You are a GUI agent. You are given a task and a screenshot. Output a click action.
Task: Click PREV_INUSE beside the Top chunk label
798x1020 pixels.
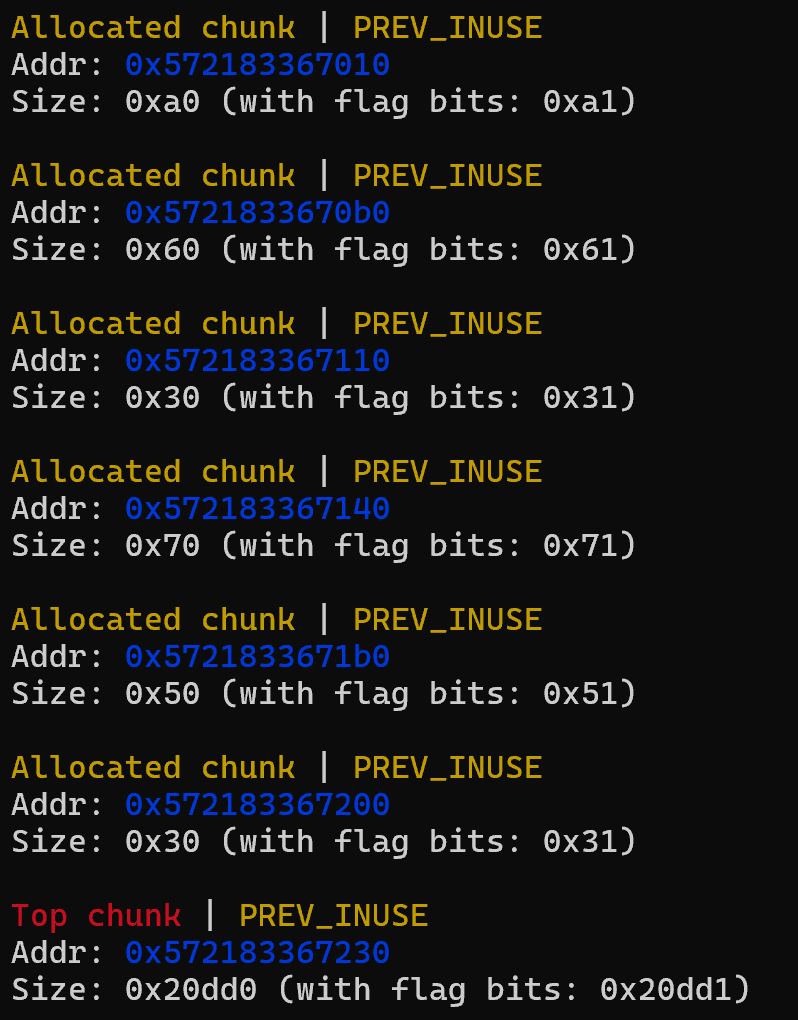pyautogui.click(x=333, y=916)
